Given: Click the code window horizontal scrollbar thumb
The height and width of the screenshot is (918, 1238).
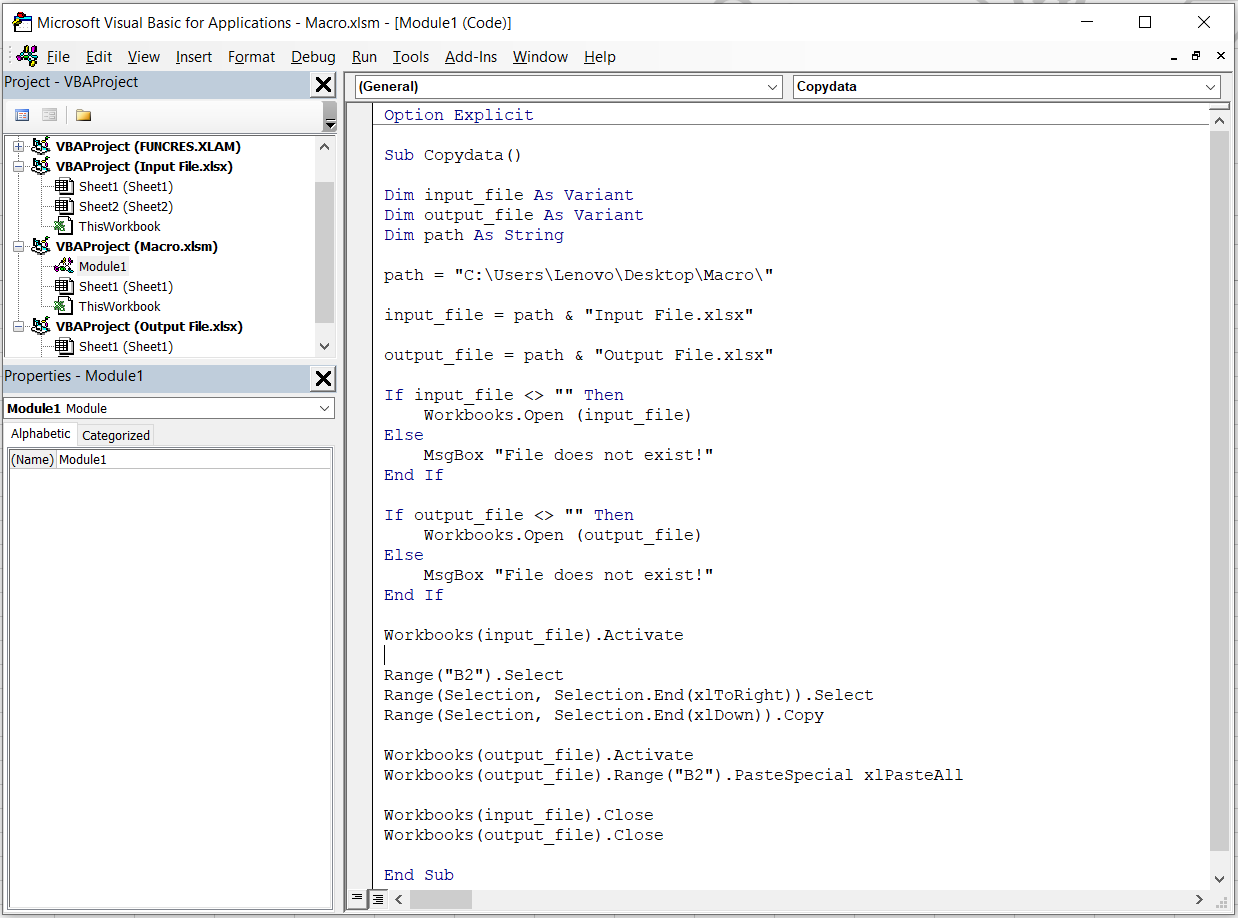Looking at the screenshot, I should [440, 899].
